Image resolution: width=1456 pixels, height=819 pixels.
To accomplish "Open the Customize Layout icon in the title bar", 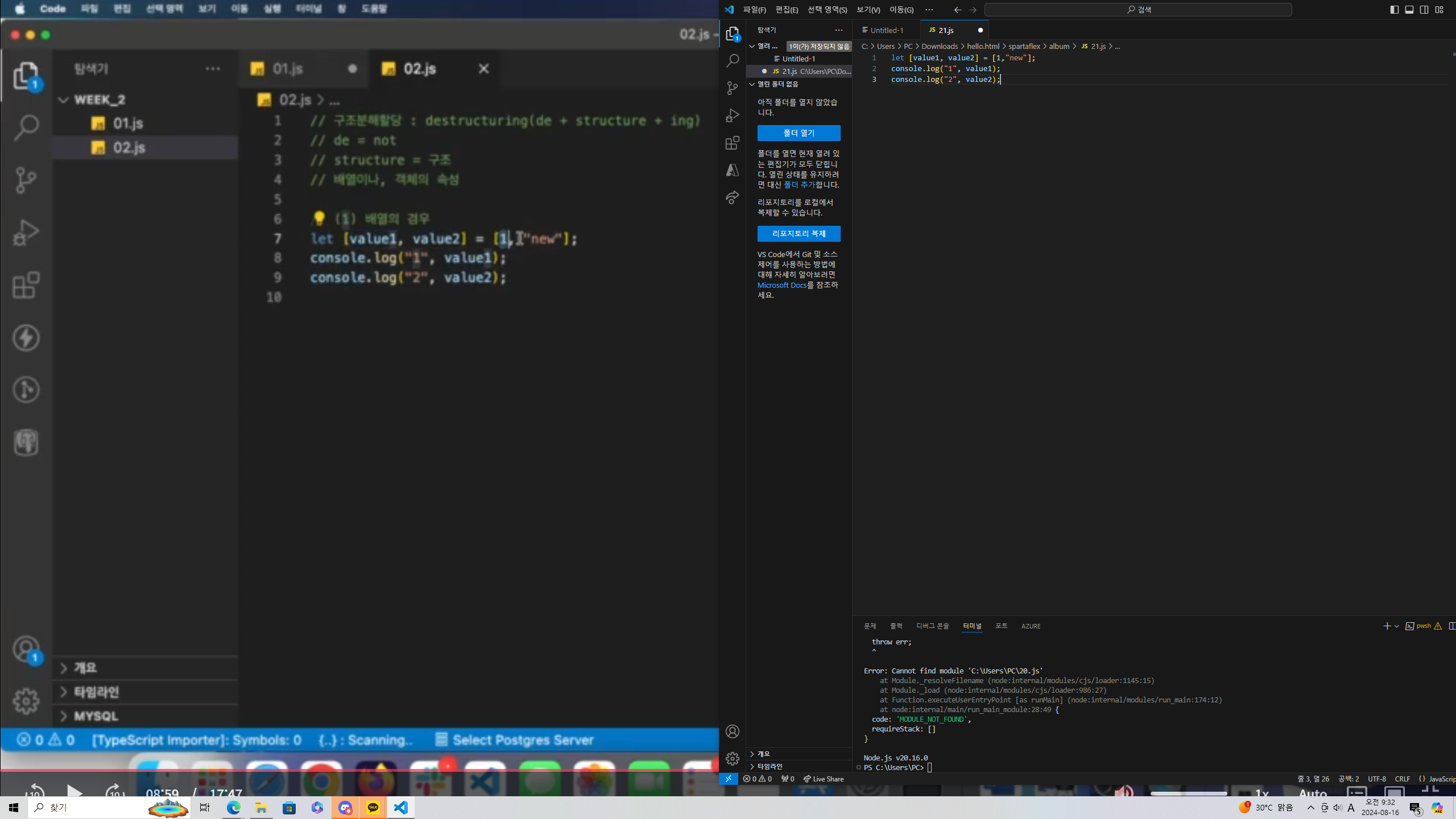I will 1440,10.
